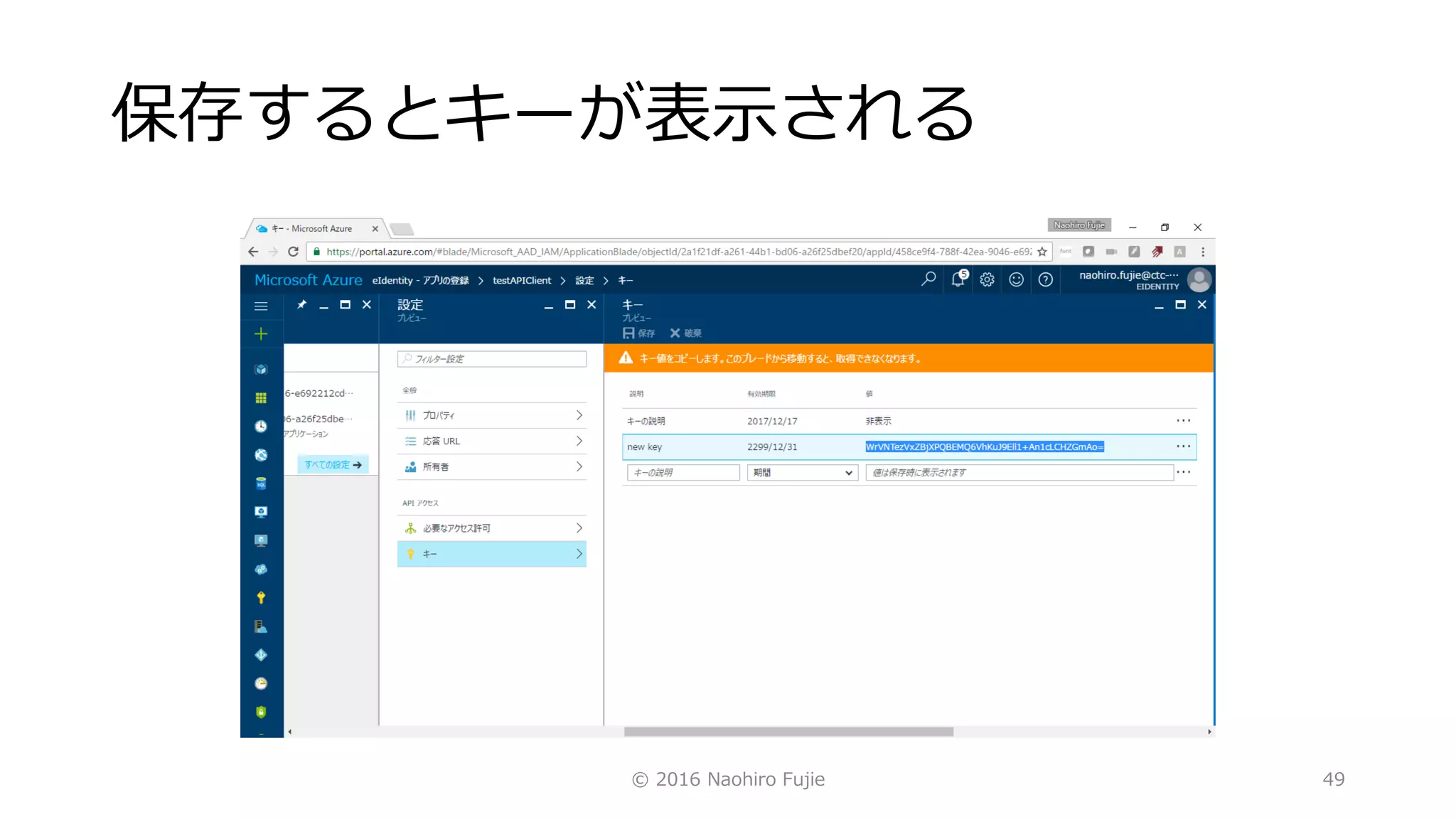Toggle the hamburger menu in left sidebar

[261, 306]
